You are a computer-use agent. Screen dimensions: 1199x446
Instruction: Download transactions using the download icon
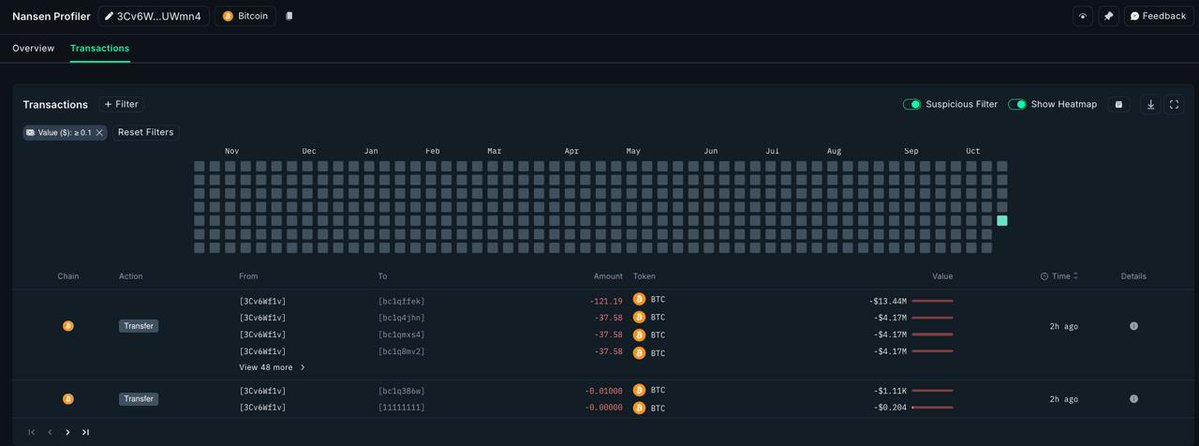point(1150,104)
